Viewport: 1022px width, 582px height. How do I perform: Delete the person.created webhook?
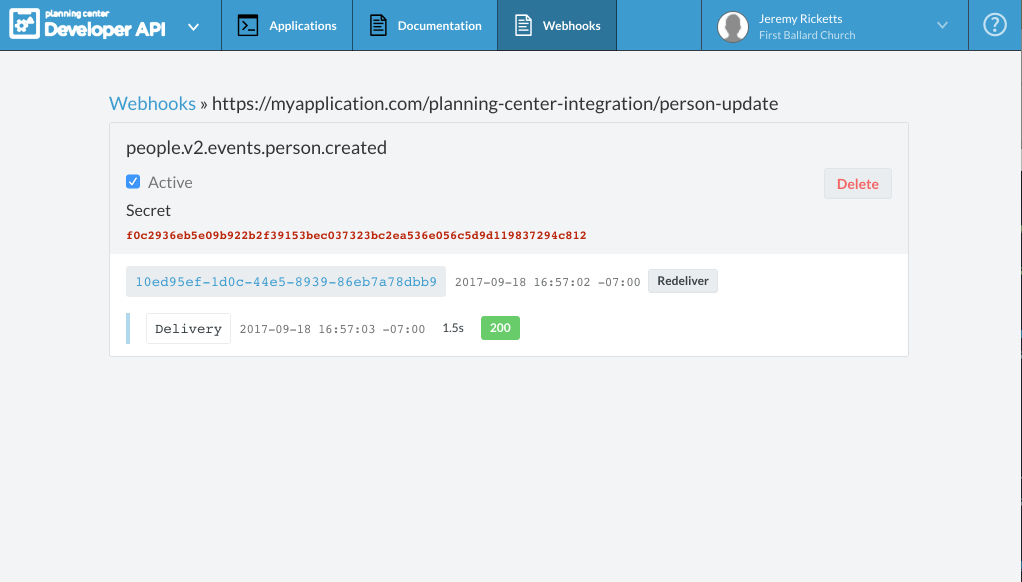[x=857, y=184]
